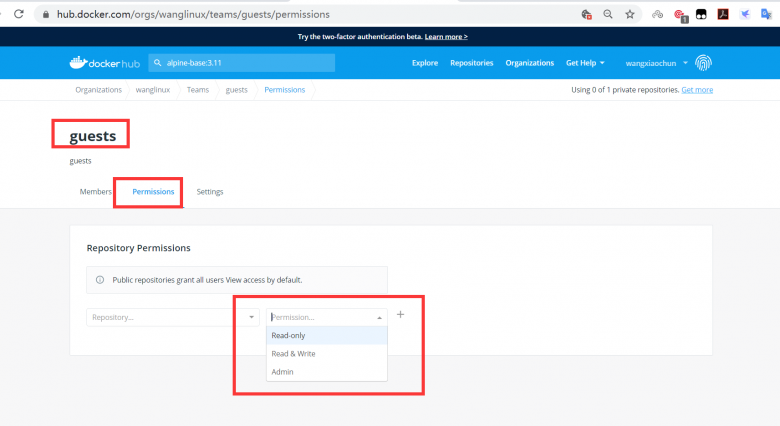This screenshot has width=780, height=426.
Task: Open the wanglinux breadcrumb
Action: (153, 90)
